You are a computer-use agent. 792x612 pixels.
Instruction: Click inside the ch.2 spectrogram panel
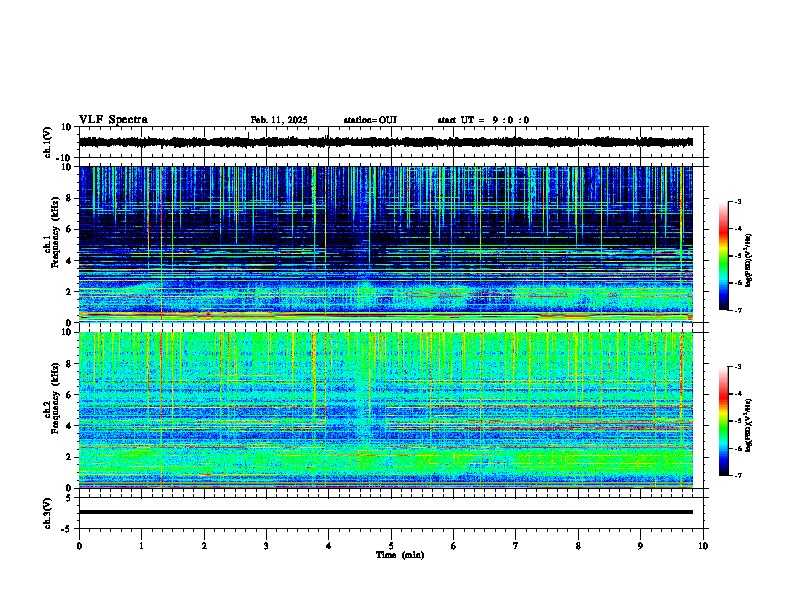[x=385, y=410]
